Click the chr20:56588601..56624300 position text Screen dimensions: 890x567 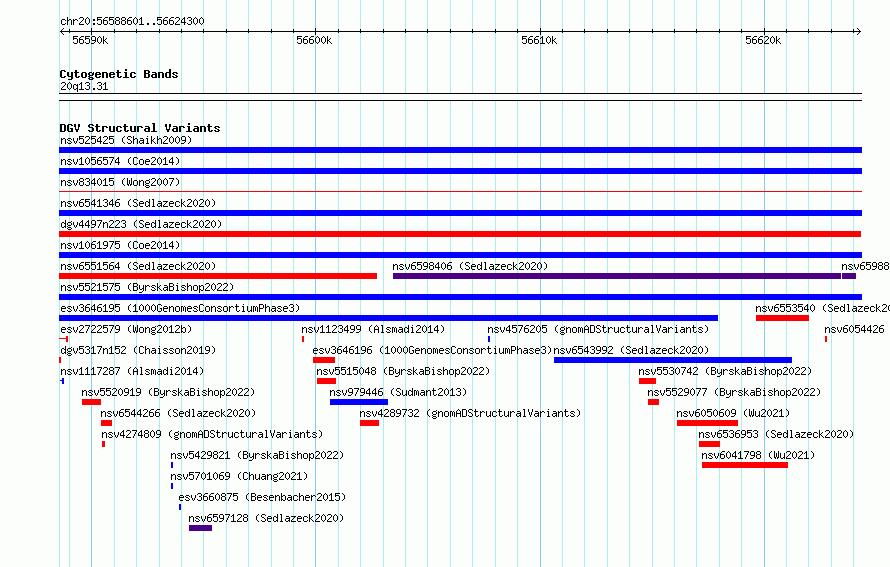132,21
